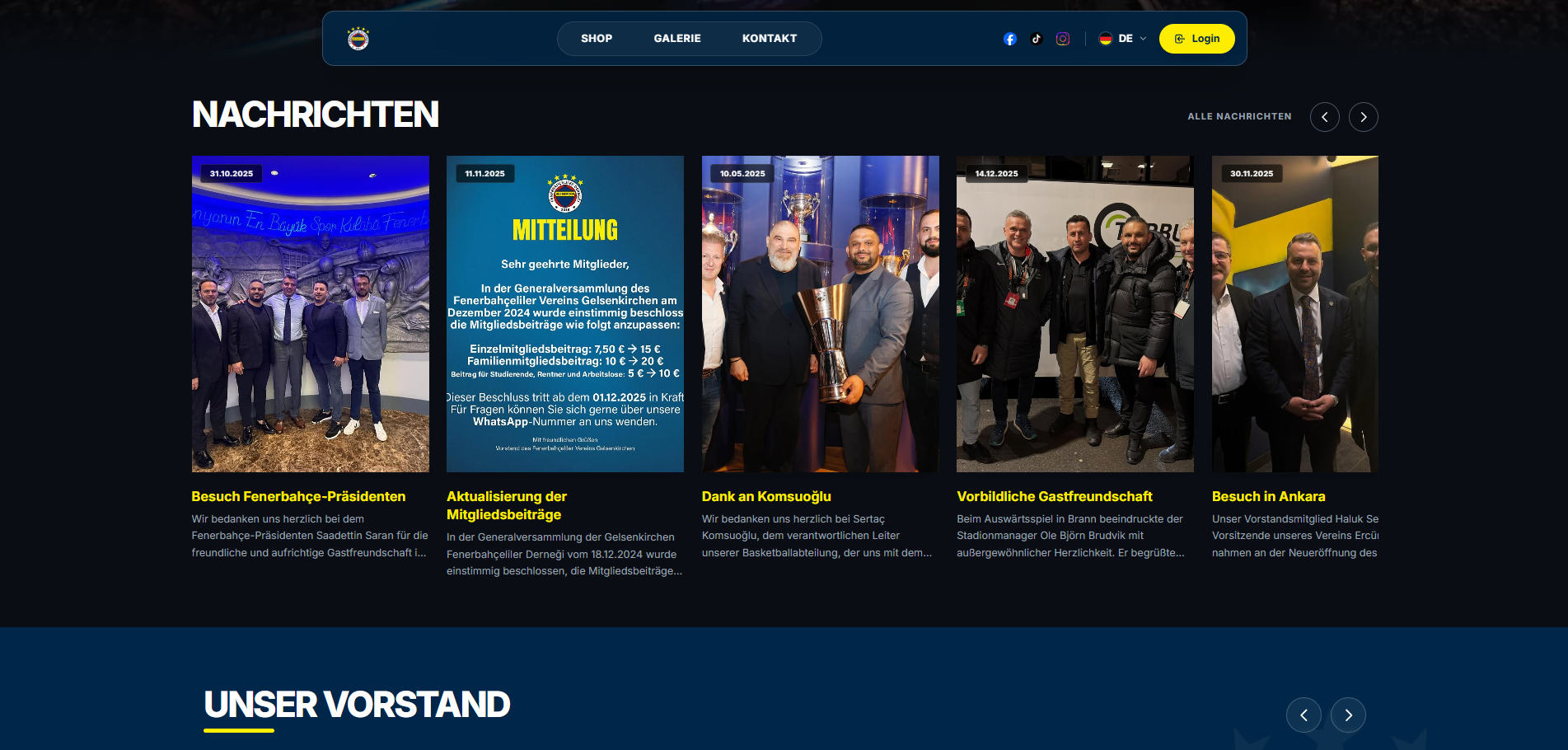1568x750 pixels.
Task: Click the Fenerbahçe club logo in header
Action: point(358,39)
